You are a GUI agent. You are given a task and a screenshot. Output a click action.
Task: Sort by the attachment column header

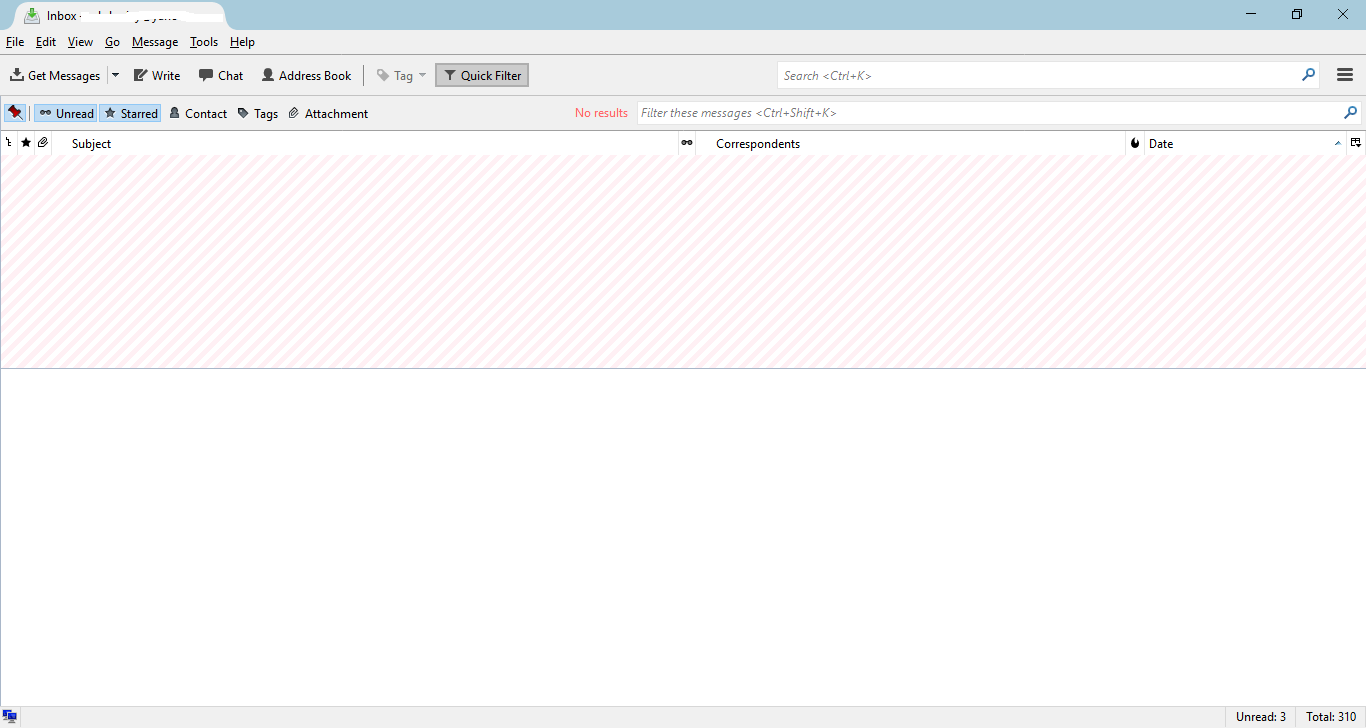[43, 143]
